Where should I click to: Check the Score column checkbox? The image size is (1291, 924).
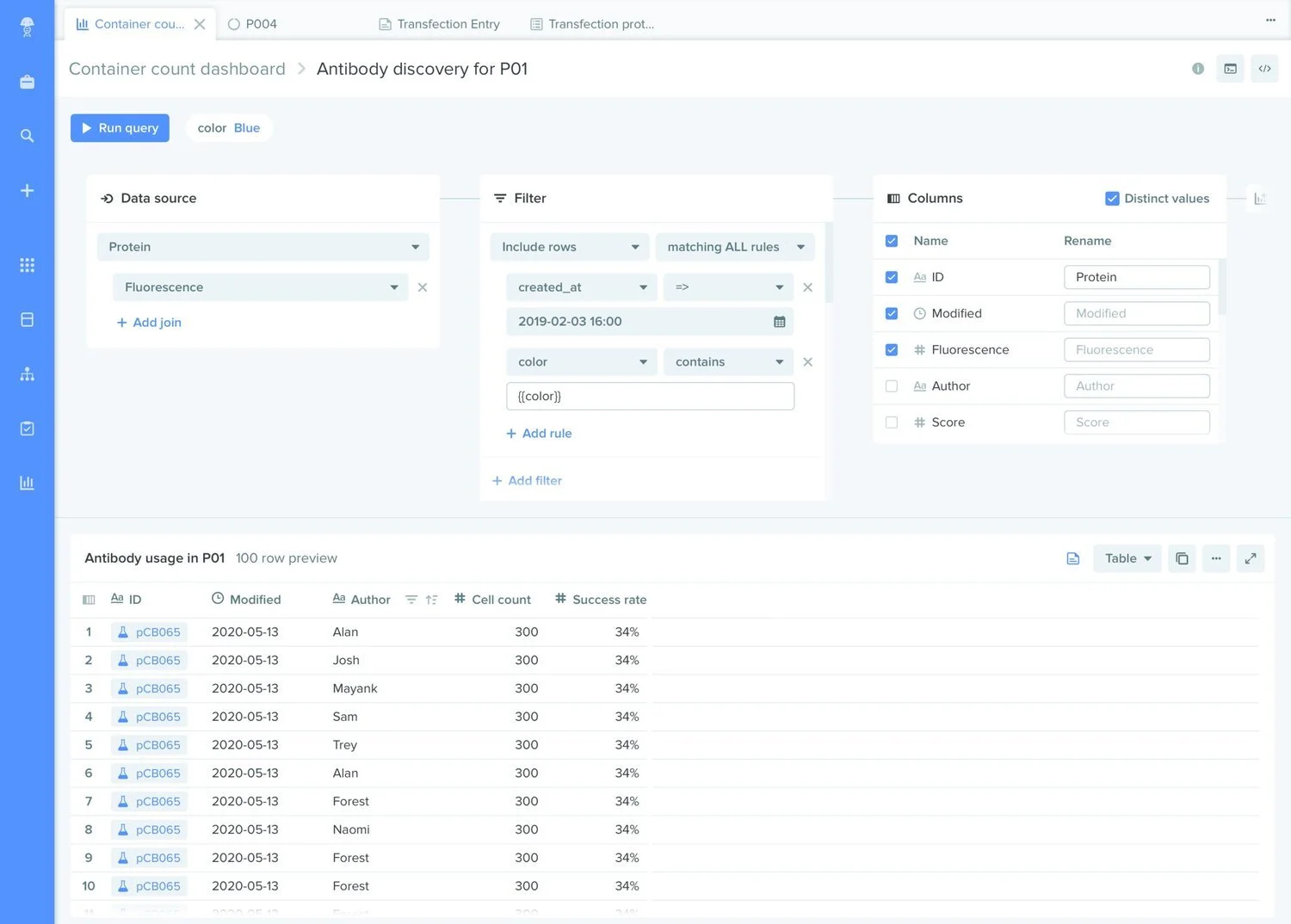892,422
